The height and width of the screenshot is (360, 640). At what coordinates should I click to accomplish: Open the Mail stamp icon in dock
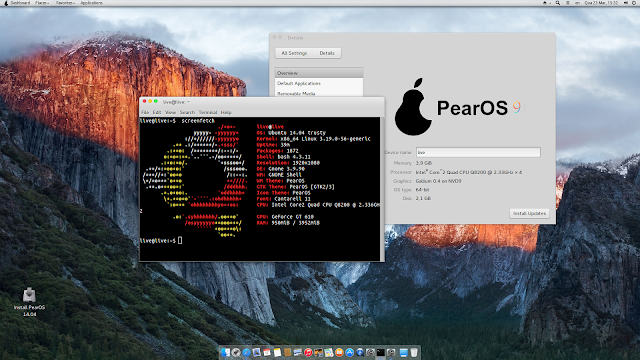[x=257, y=353]
